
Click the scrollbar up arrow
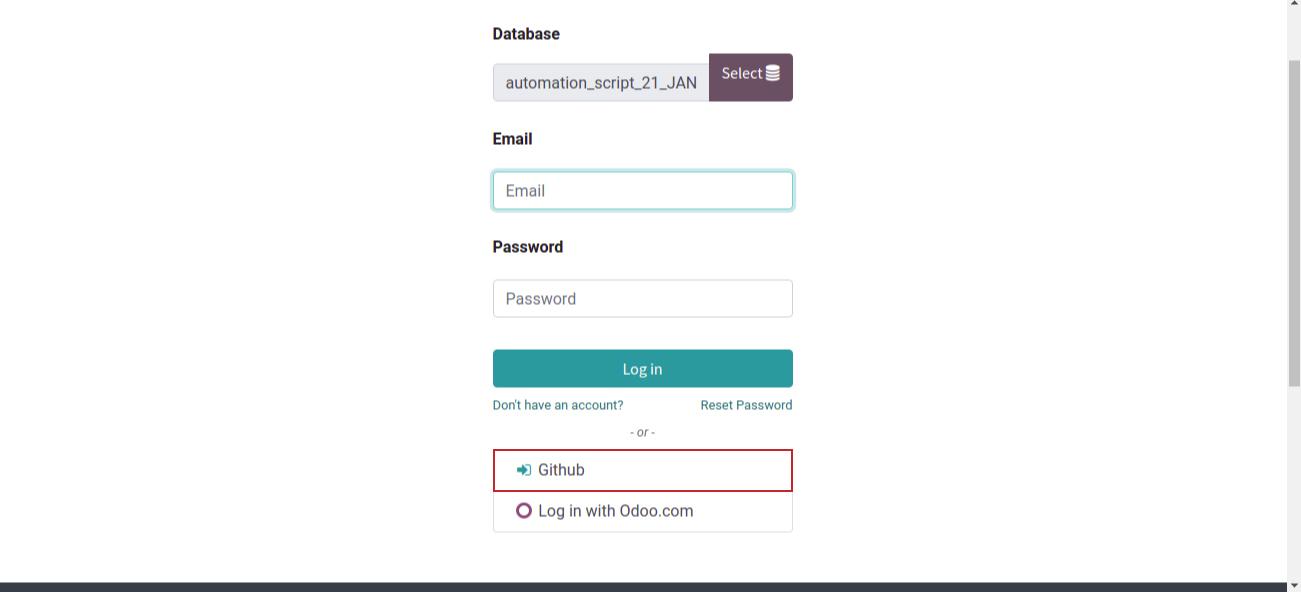pos(1294,6)
